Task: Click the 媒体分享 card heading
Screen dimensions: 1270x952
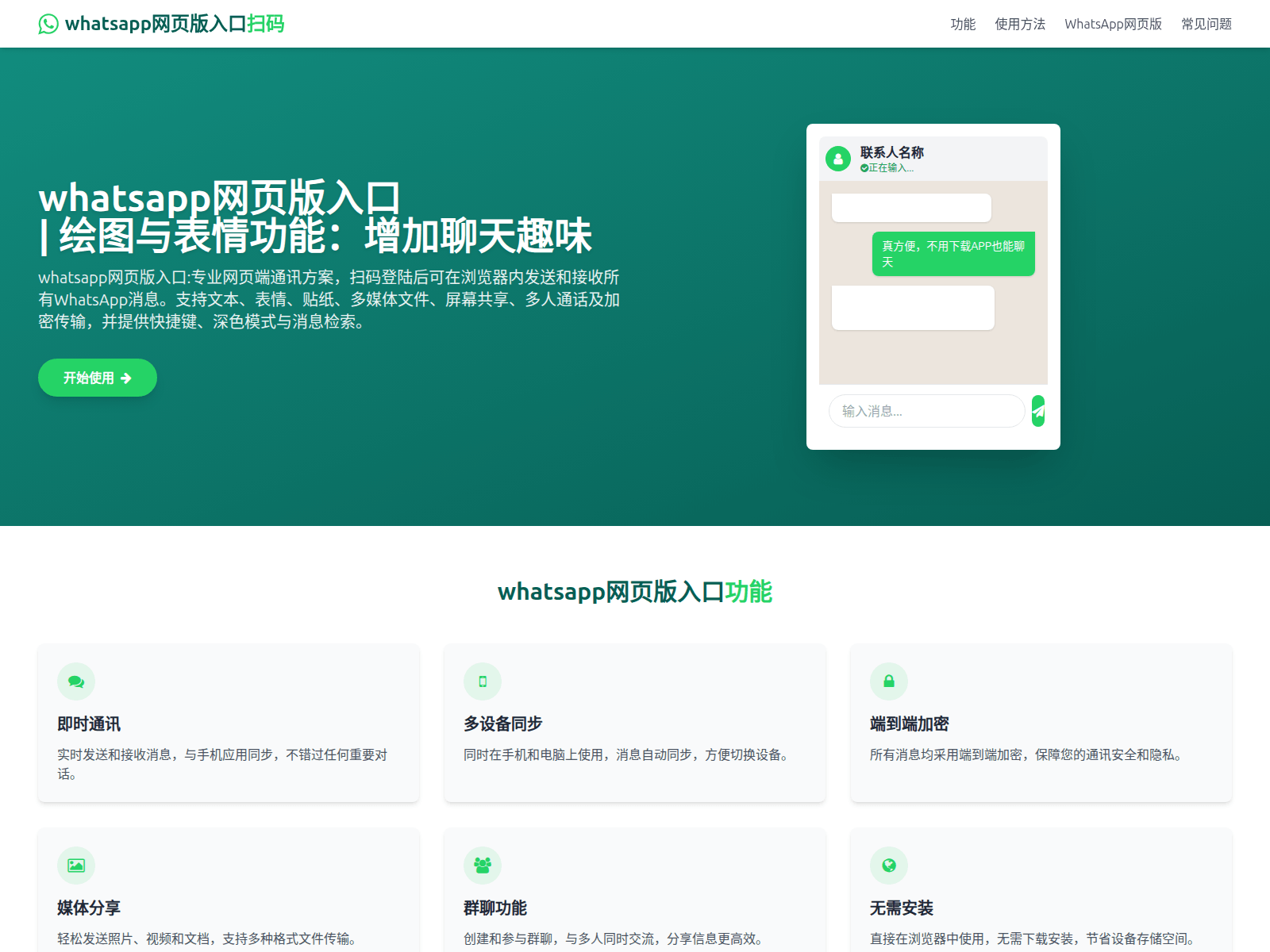Action: [89, 908]
